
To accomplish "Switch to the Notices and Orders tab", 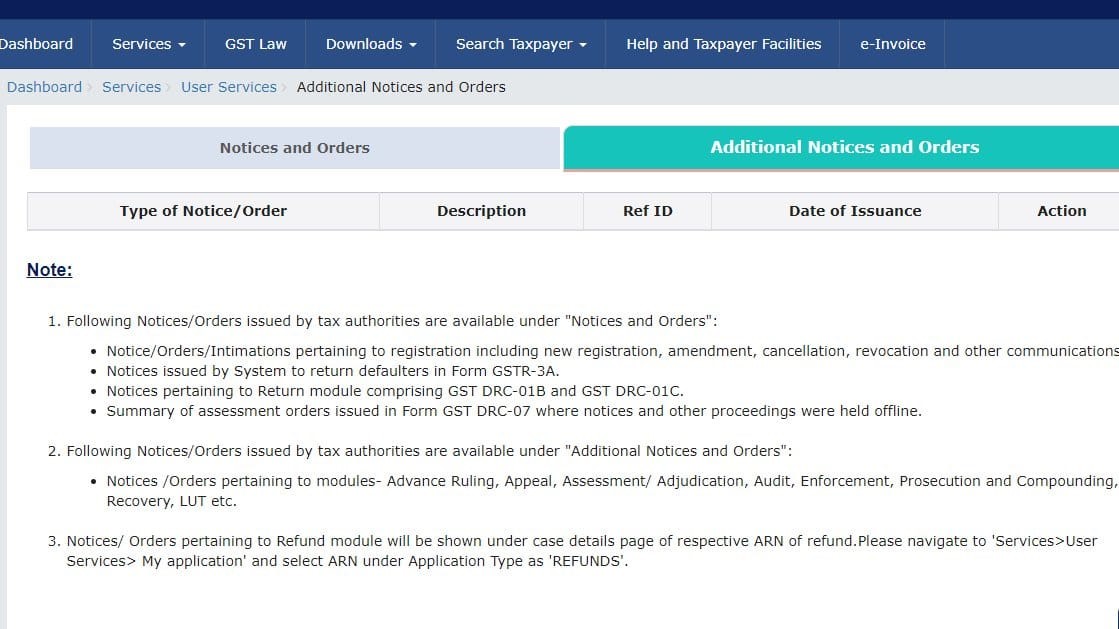I will 295,148.
